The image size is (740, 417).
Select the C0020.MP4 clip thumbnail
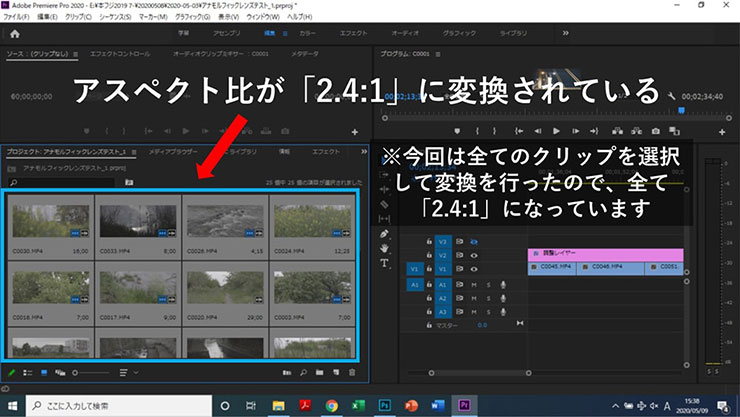coord(225,287)
